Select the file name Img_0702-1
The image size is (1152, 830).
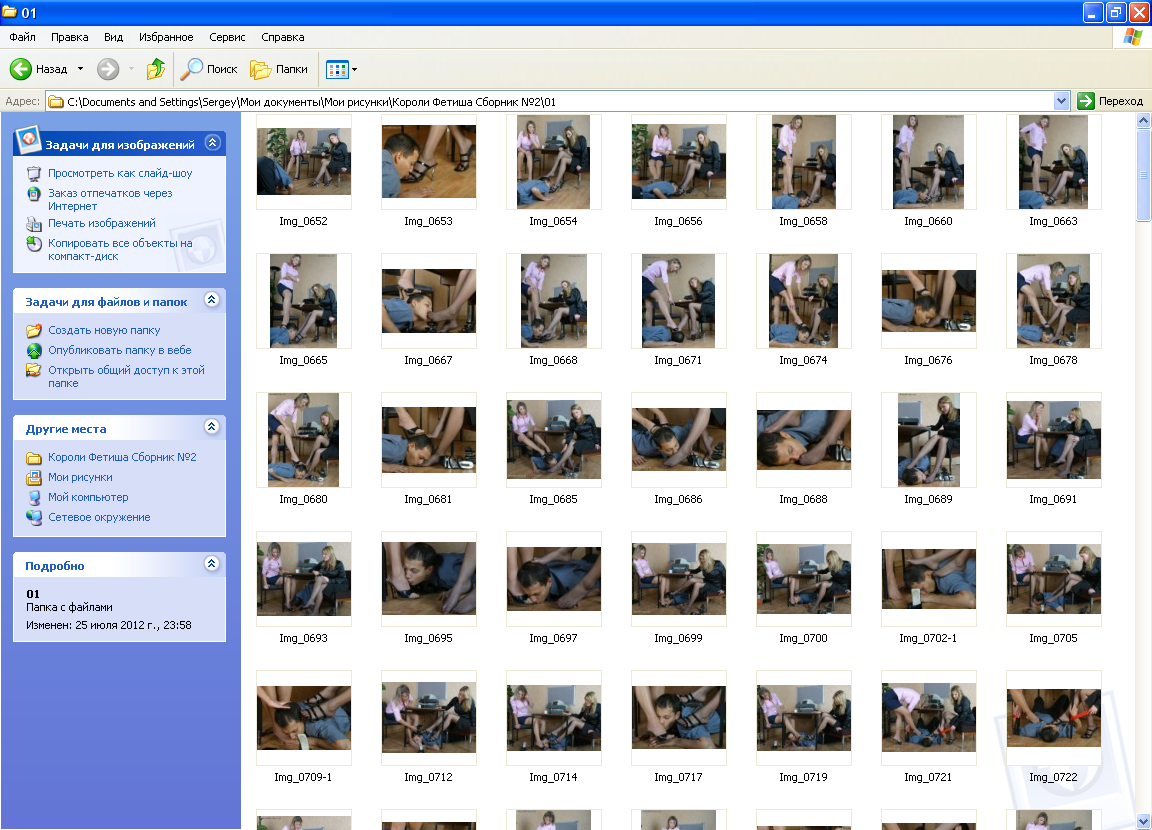click(x=928, y=638)
